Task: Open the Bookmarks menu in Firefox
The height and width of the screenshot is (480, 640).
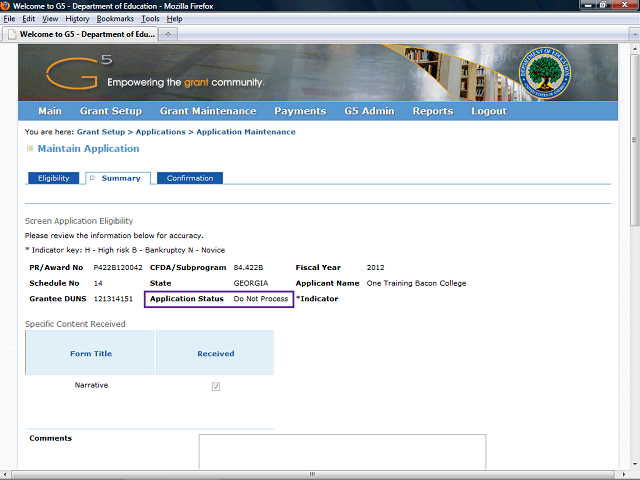Action: coord(115,19)
